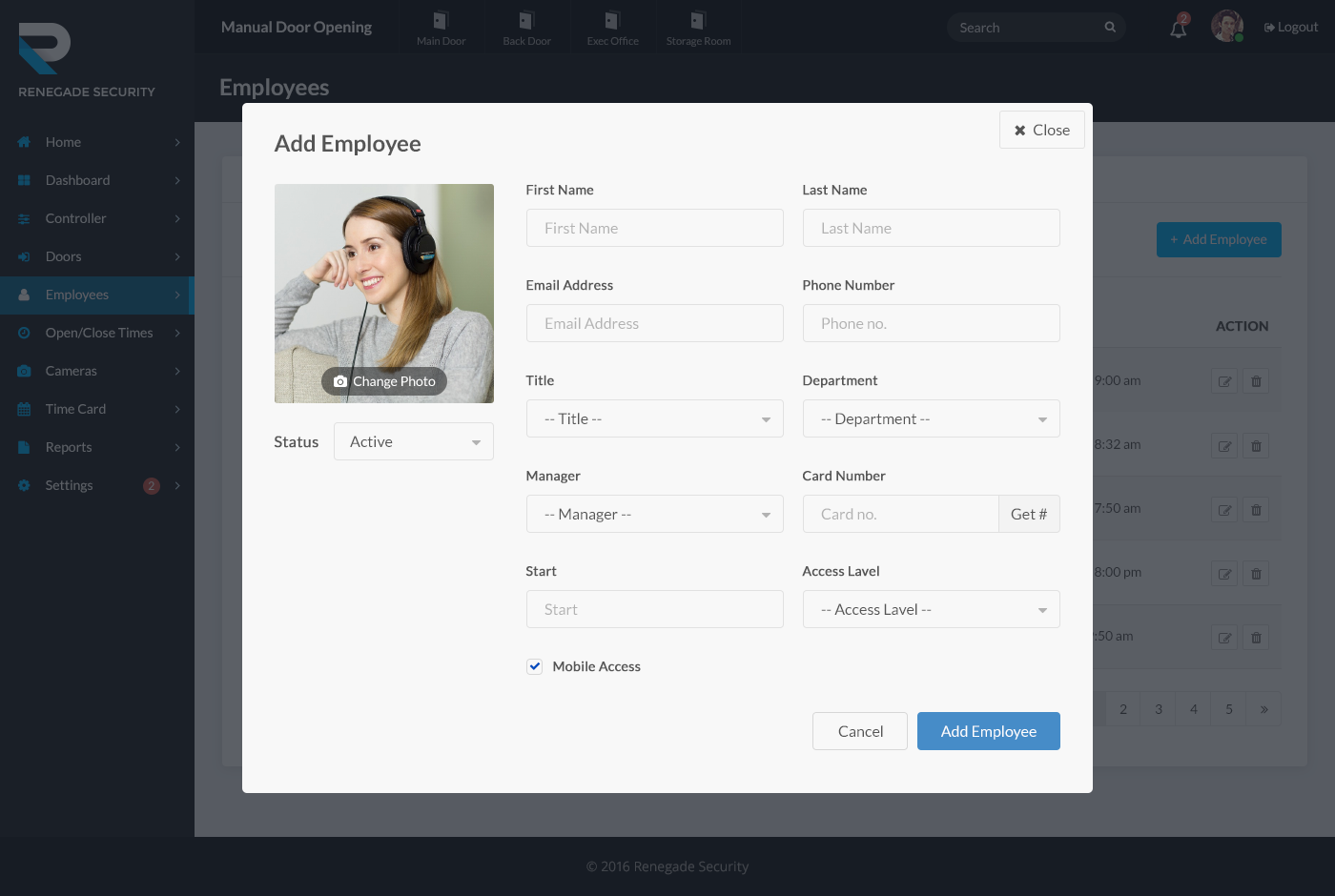Open notifications via the bell icon

(1178, 28)
